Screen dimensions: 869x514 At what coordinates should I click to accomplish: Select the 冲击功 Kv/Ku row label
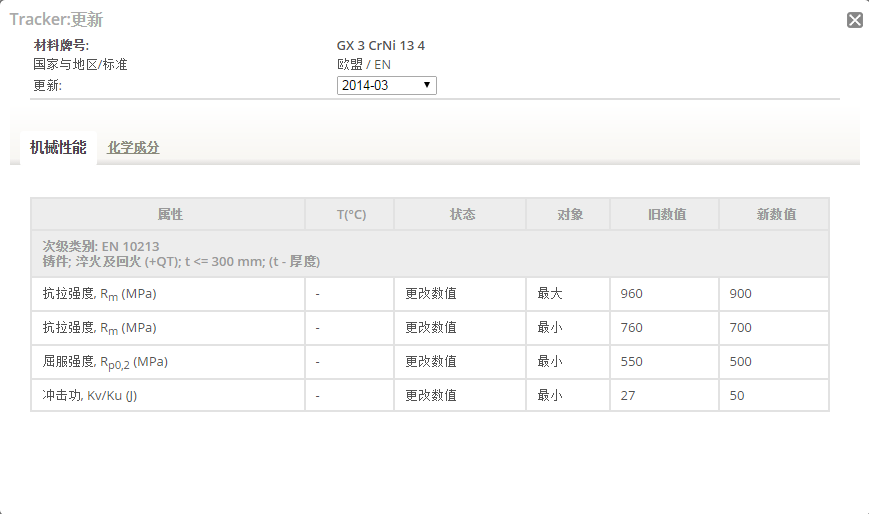pyautogui.click(x=85, y=395)
